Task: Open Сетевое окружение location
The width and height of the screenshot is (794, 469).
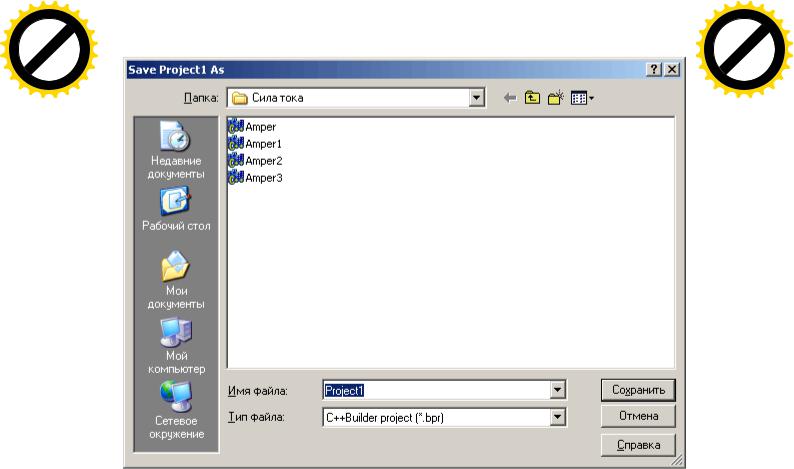Action: coord(176,410)
